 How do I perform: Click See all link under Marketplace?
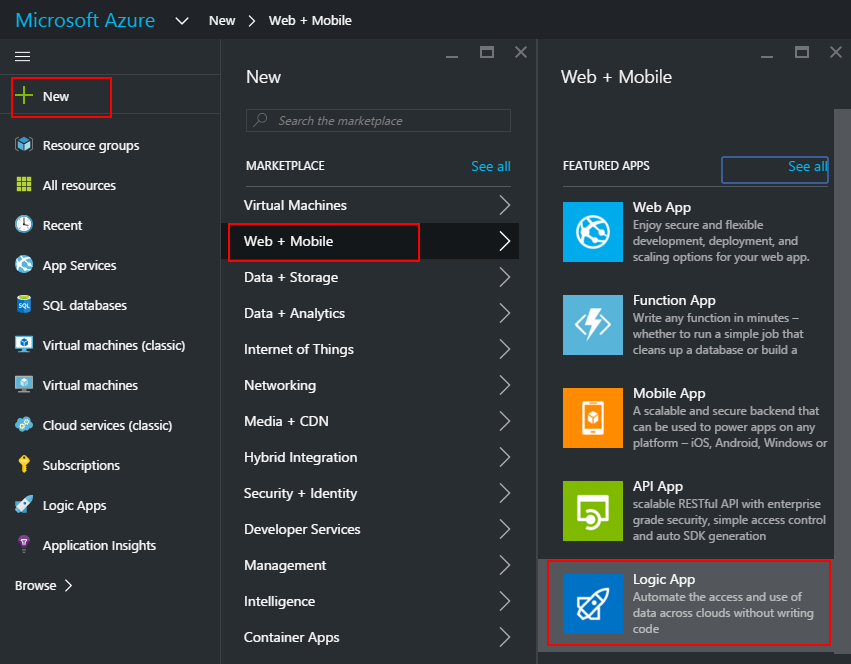point(490,166)
